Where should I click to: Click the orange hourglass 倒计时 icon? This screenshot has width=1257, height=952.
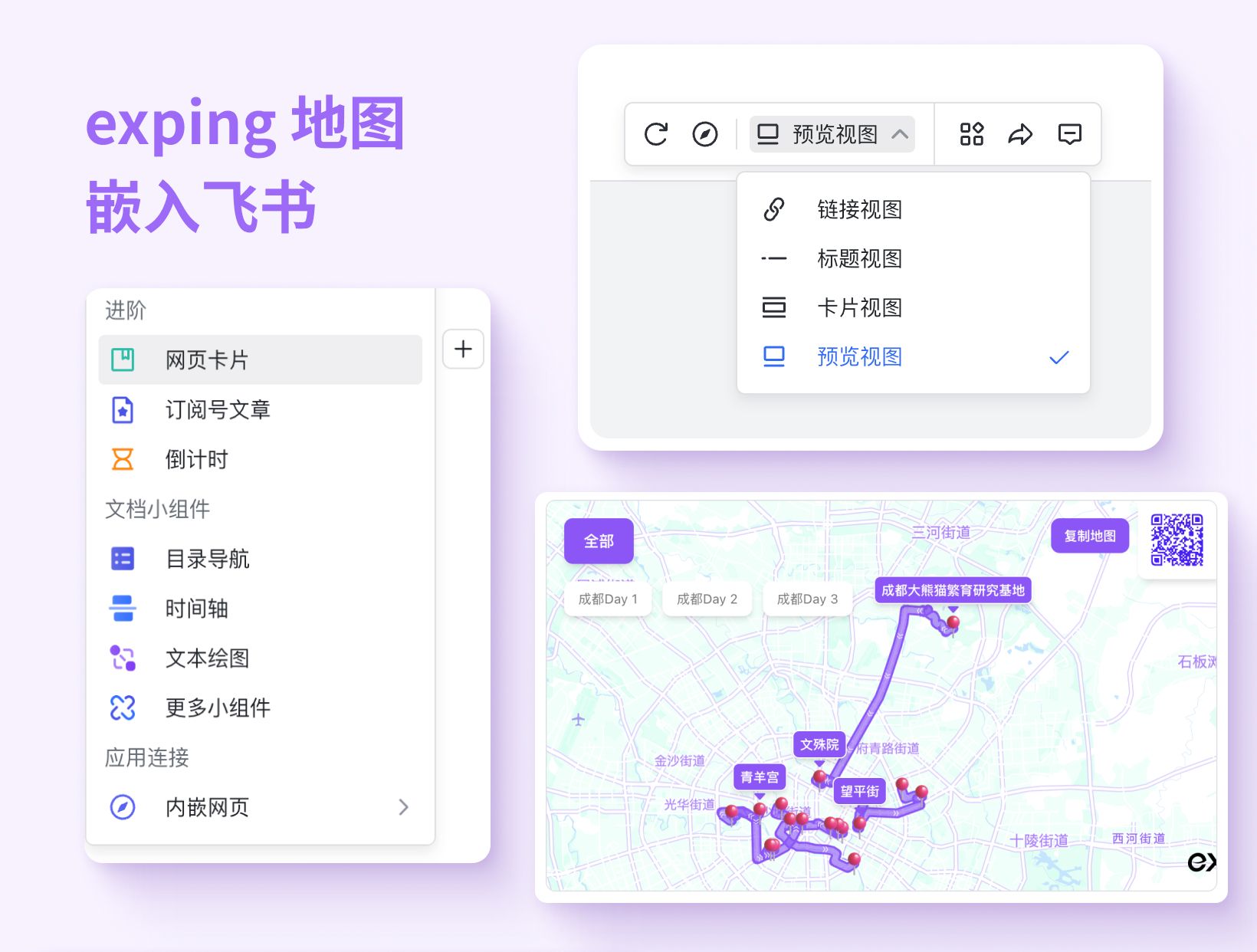123,459
